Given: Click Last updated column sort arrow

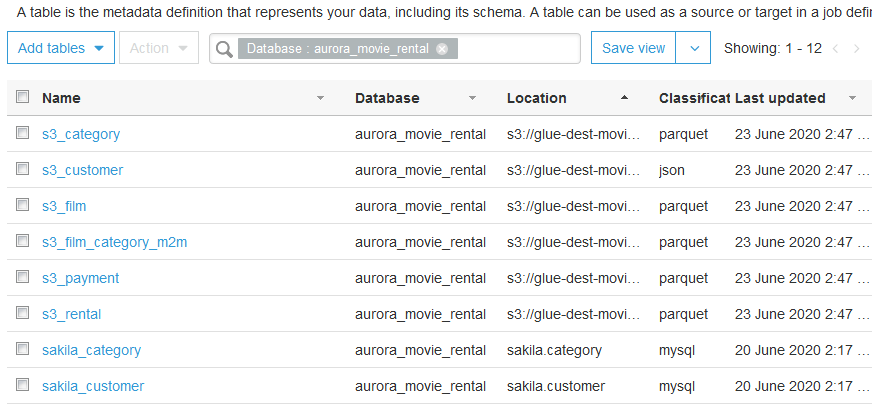Looking at the screenshot, I should click(852, 98).
